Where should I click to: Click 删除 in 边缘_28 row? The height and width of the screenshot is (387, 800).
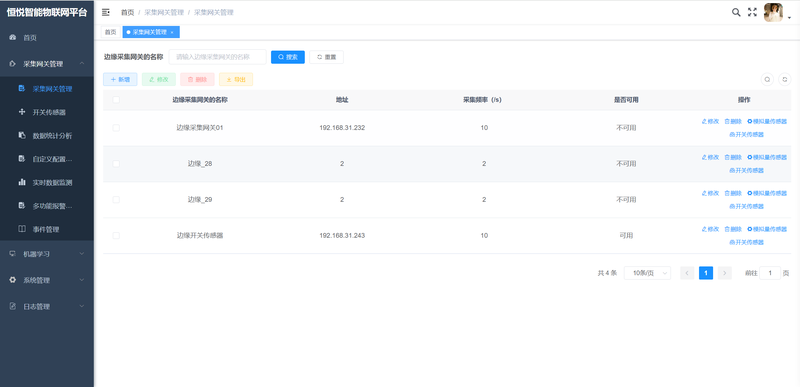pos(733,158)
